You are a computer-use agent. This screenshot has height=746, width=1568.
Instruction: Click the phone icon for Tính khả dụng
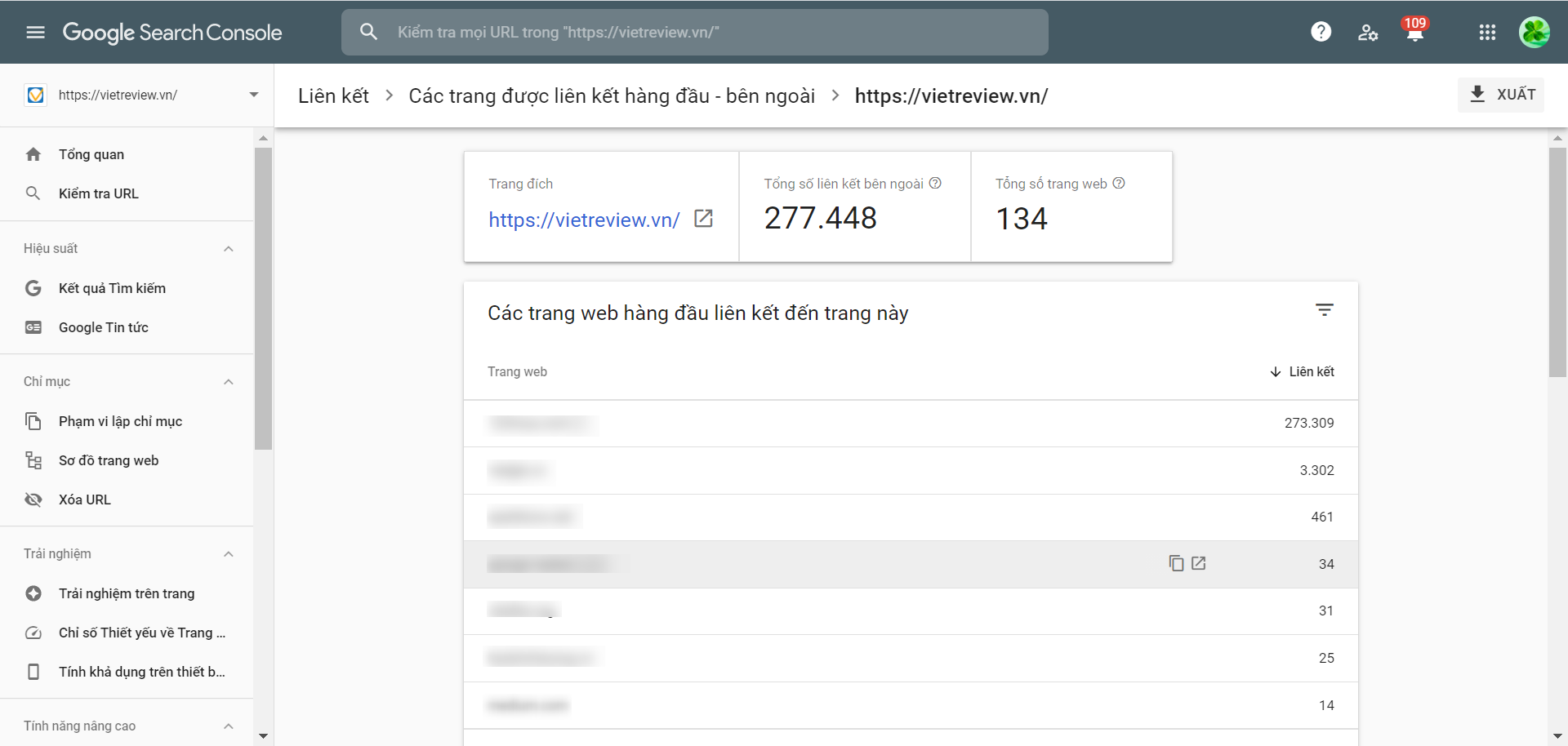(33, 672)
